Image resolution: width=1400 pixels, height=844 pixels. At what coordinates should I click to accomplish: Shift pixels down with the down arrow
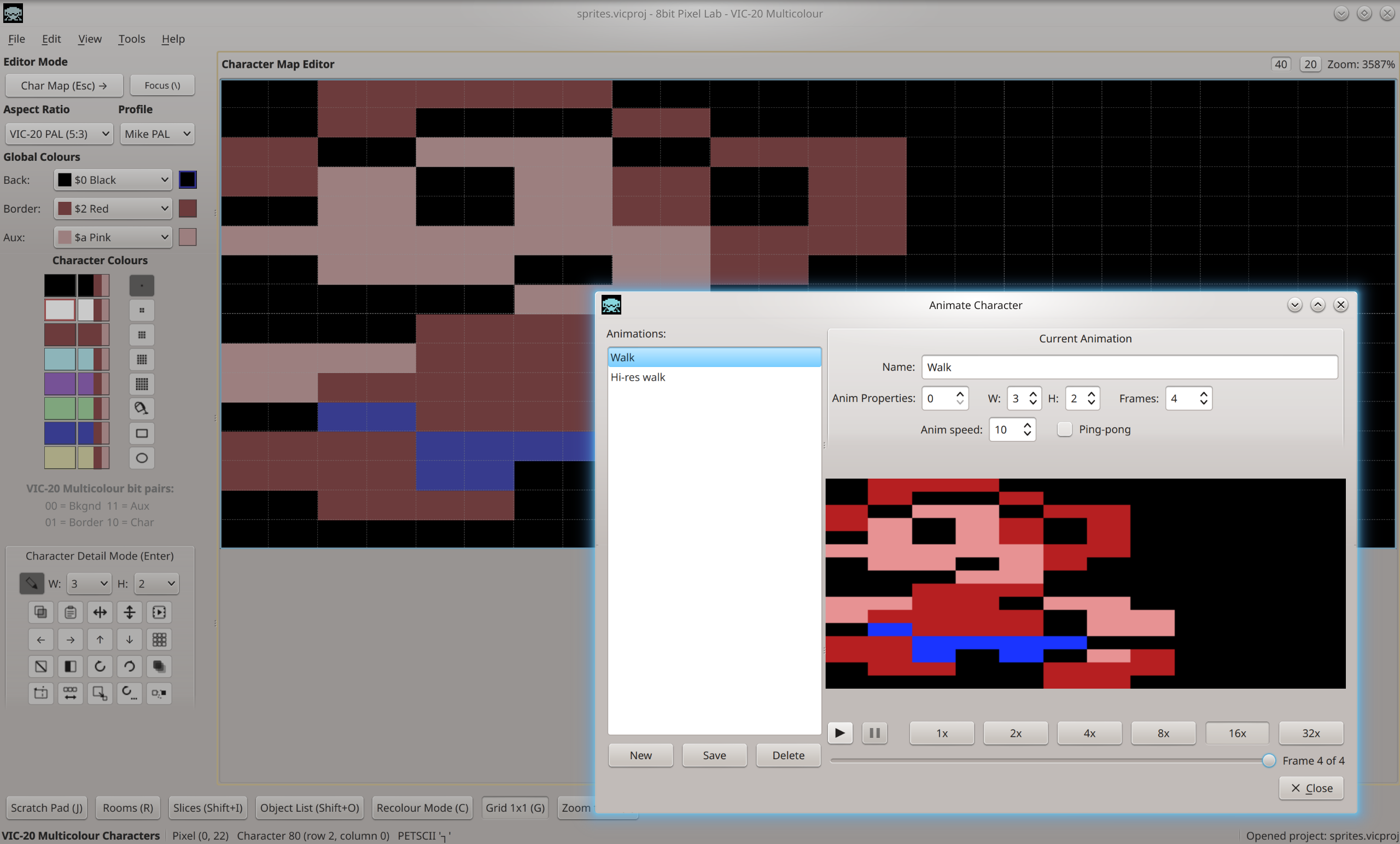pos(130,639)
